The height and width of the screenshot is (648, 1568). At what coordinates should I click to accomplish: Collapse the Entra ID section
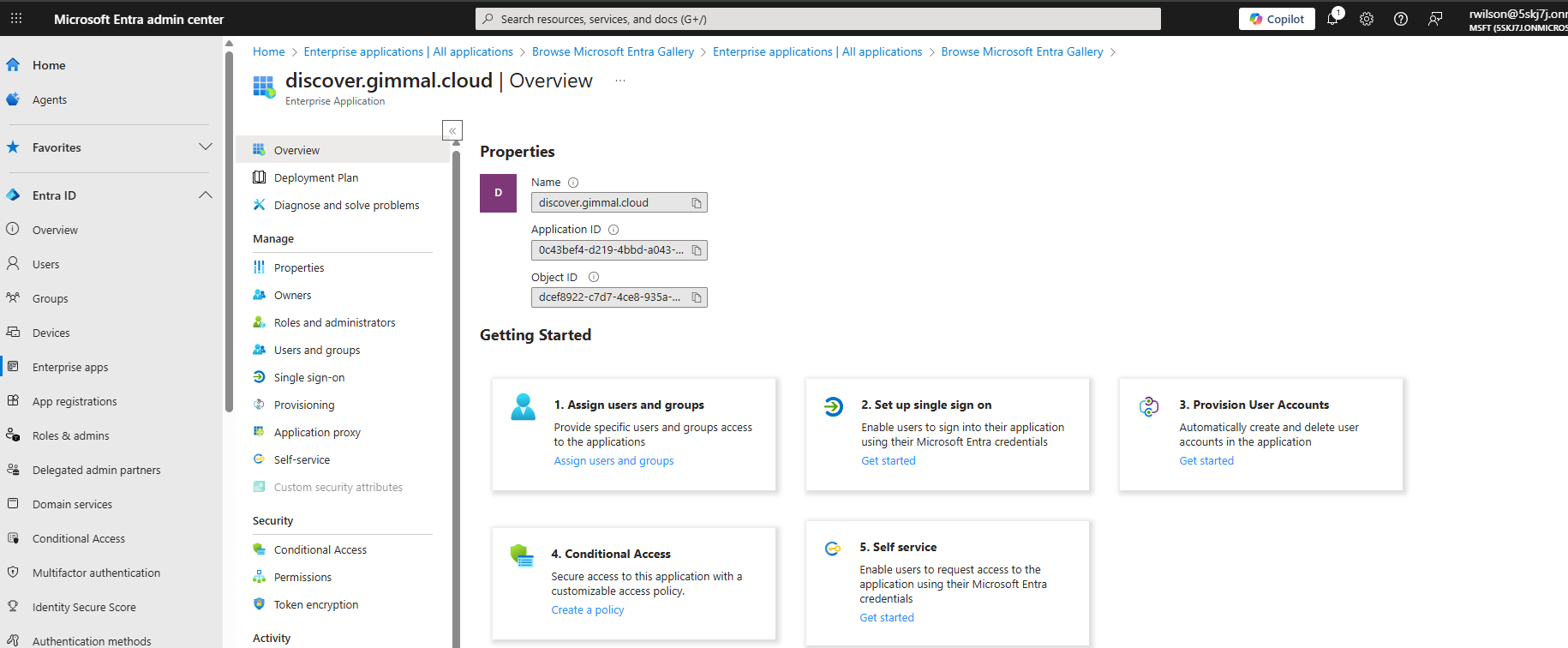[206, 195]
